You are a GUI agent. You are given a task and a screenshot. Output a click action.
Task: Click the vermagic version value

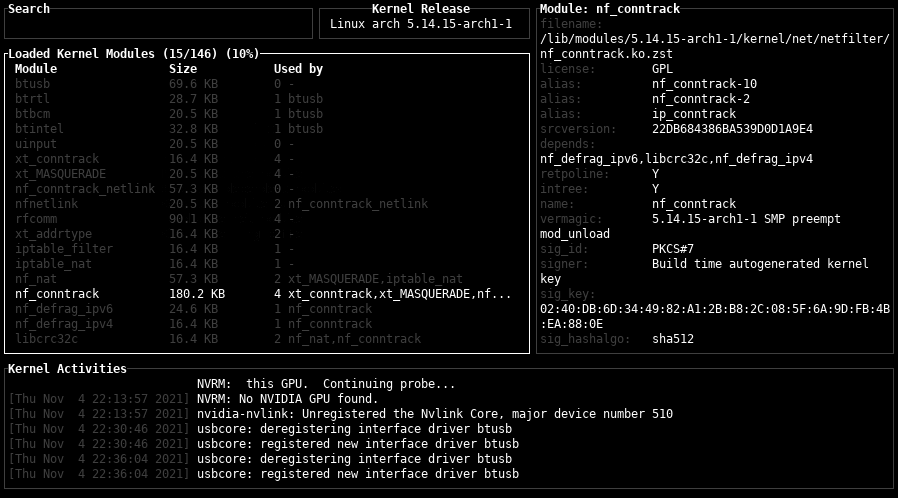746,219
